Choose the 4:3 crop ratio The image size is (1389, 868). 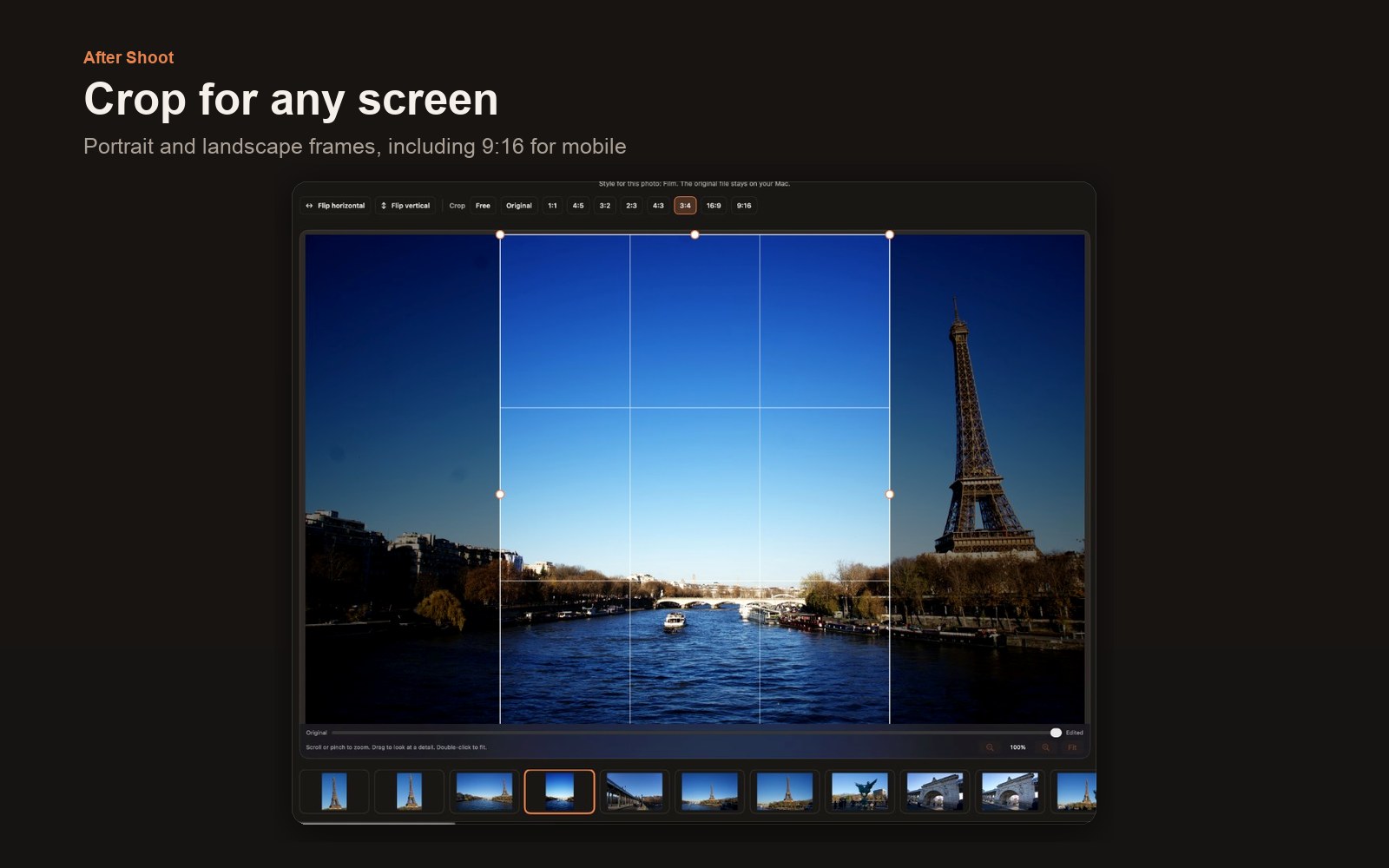pos(658,206)
